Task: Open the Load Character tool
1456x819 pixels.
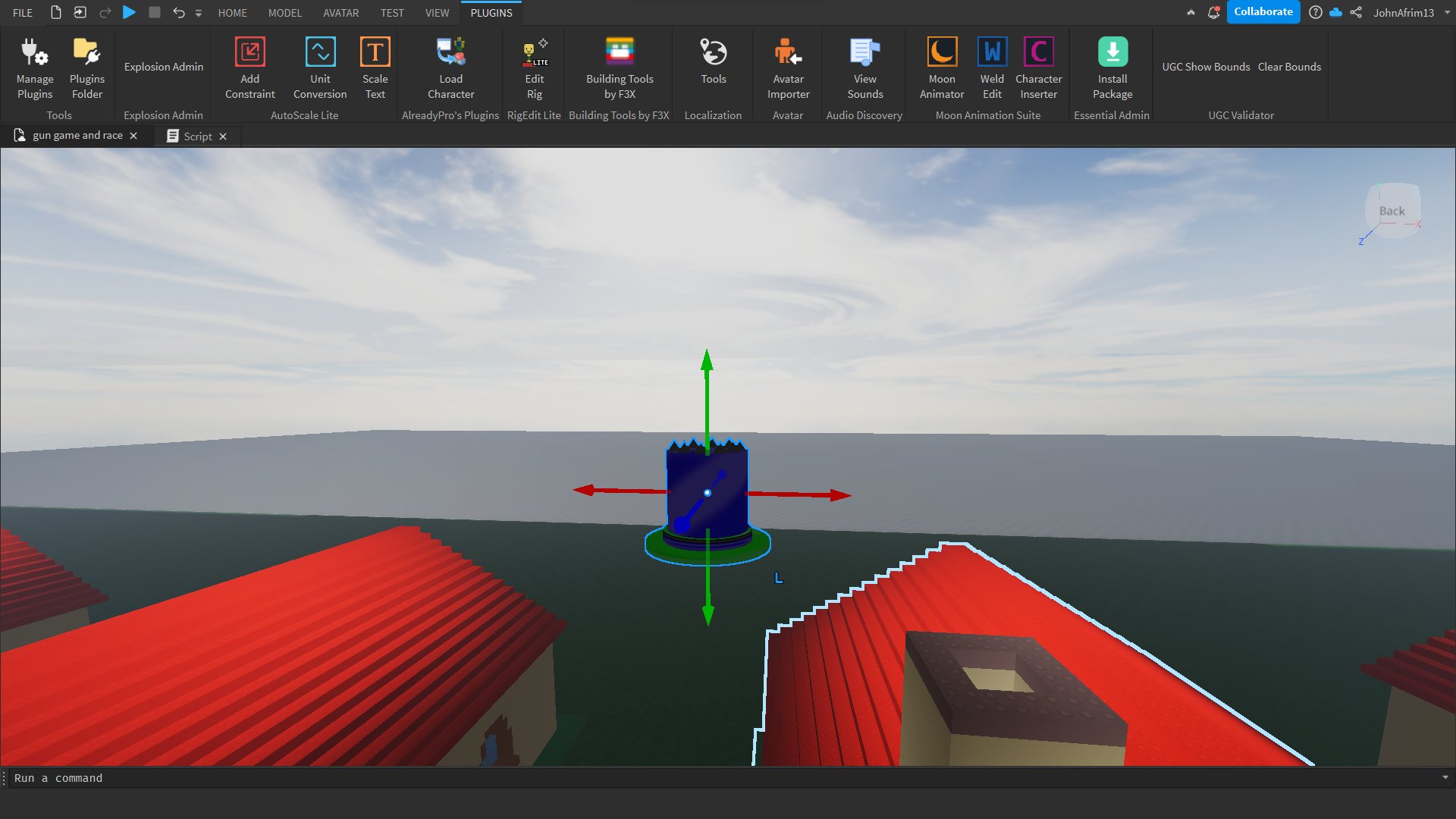Action: coord(451,66)
